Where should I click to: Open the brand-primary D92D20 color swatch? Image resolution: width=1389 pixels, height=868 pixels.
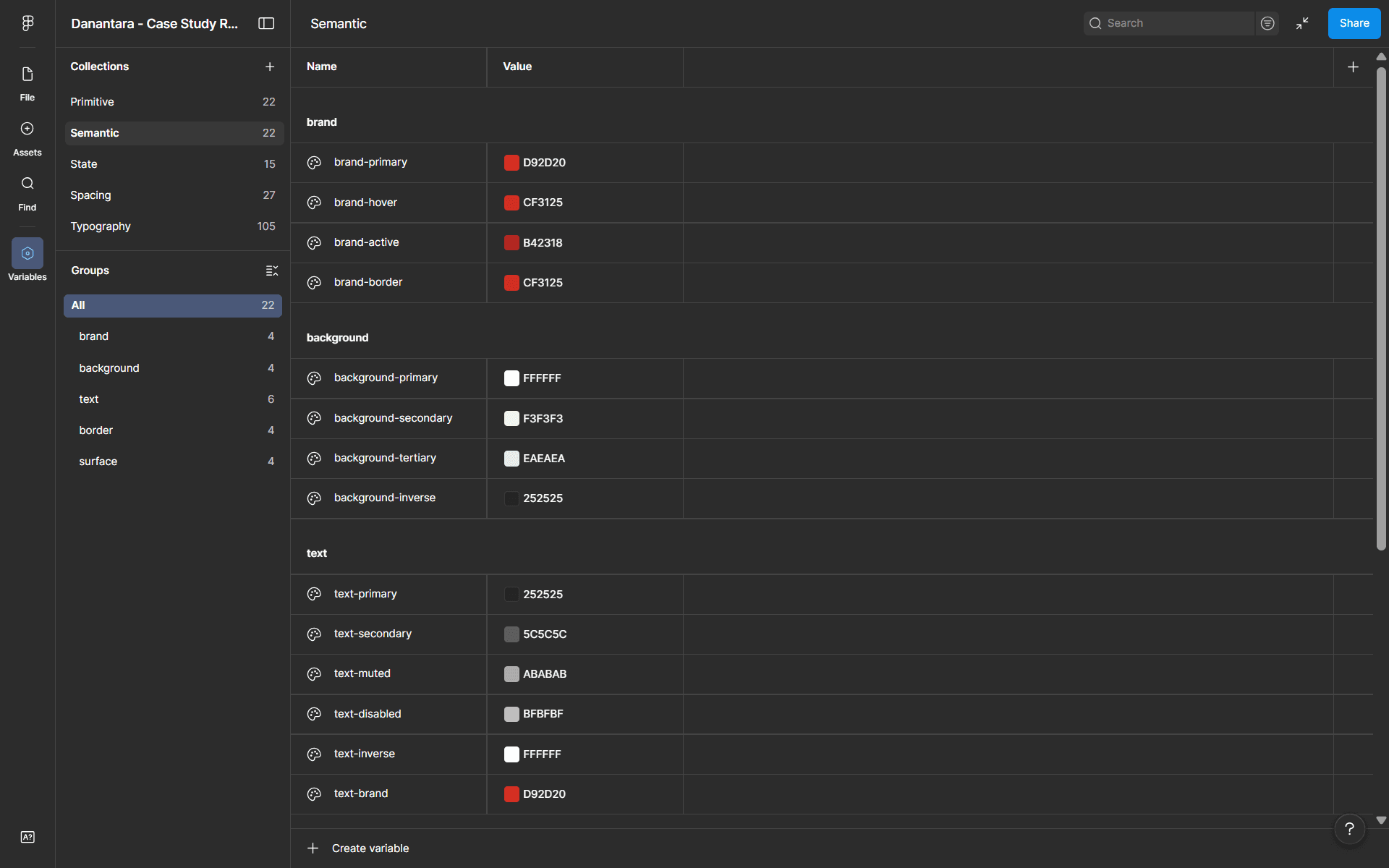tap(511, 163)
